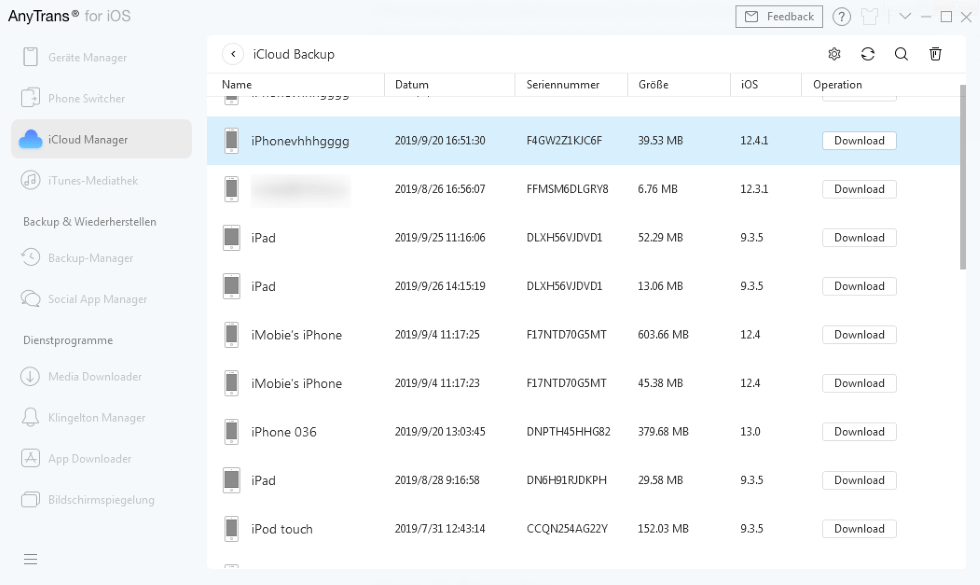
Task: Click the shirt skin theme icon
Action: pos(872,17)
